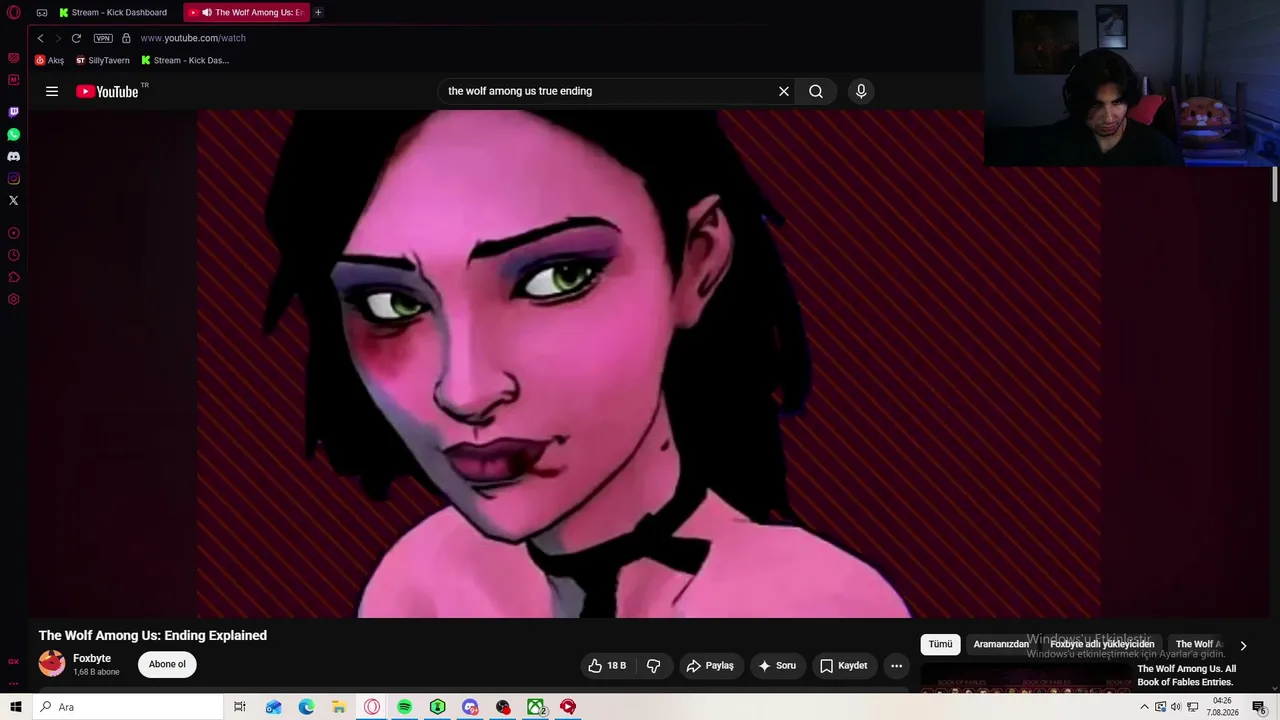This screenshot has width=1280, height=720.
Task: Switch to the Stream - Kick Dashboard tab
Action: 113,13
